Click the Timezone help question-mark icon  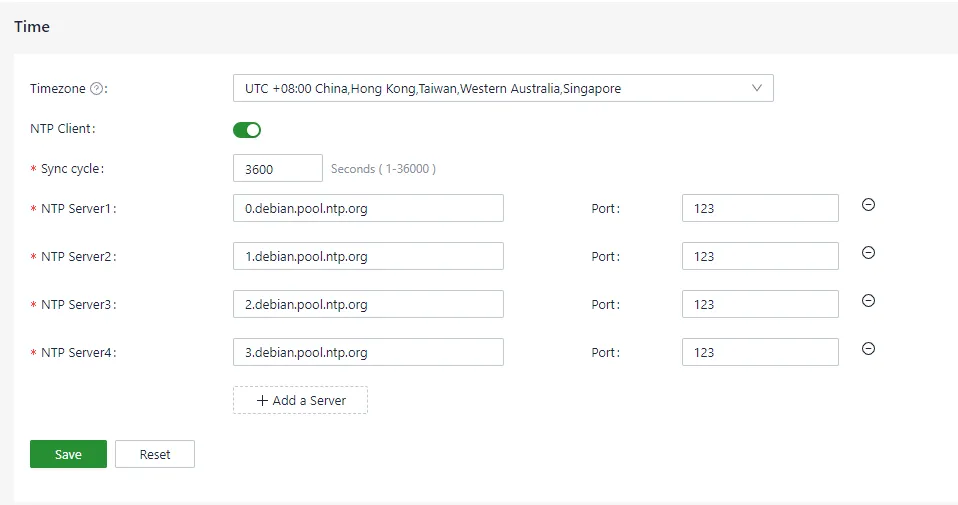coord(97,89)
